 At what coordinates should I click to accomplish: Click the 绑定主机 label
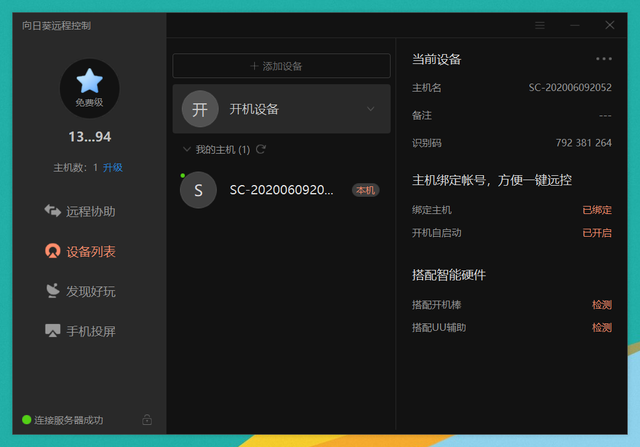click(431, 210)
